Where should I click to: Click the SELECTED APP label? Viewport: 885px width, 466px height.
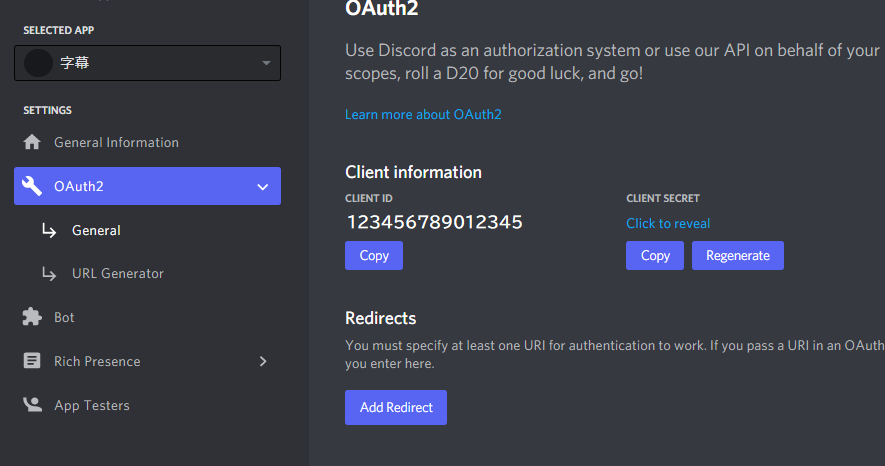pyautogui.click(x=59, y=30)
